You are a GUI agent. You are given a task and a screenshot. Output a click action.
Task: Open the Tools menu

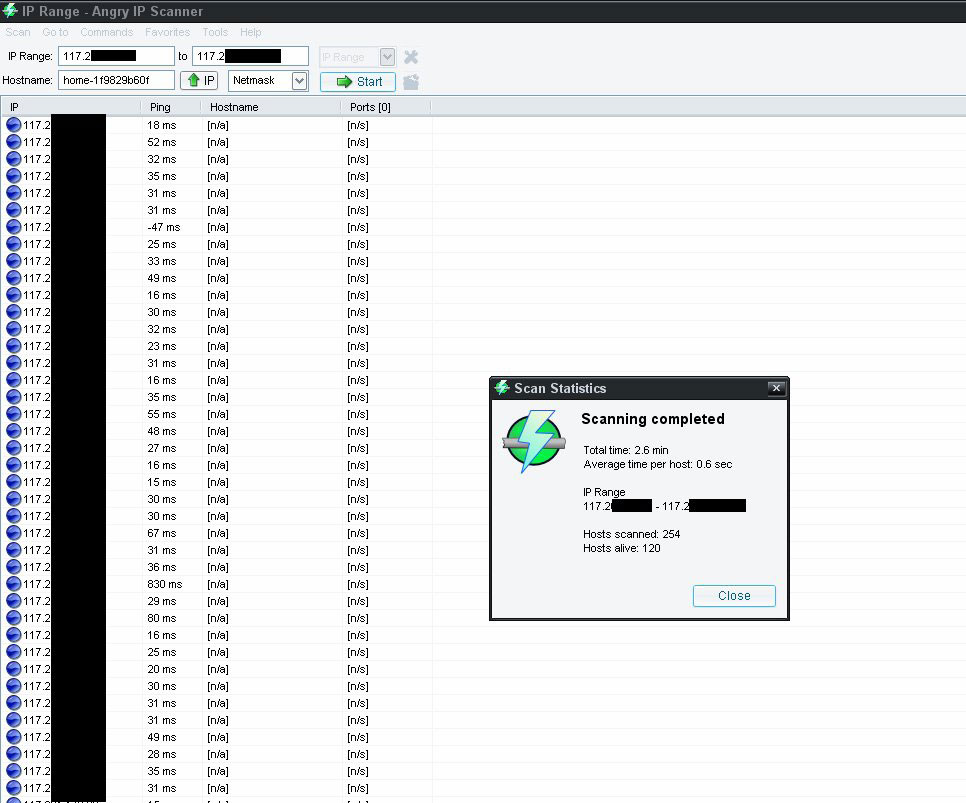tap(215, 33)
